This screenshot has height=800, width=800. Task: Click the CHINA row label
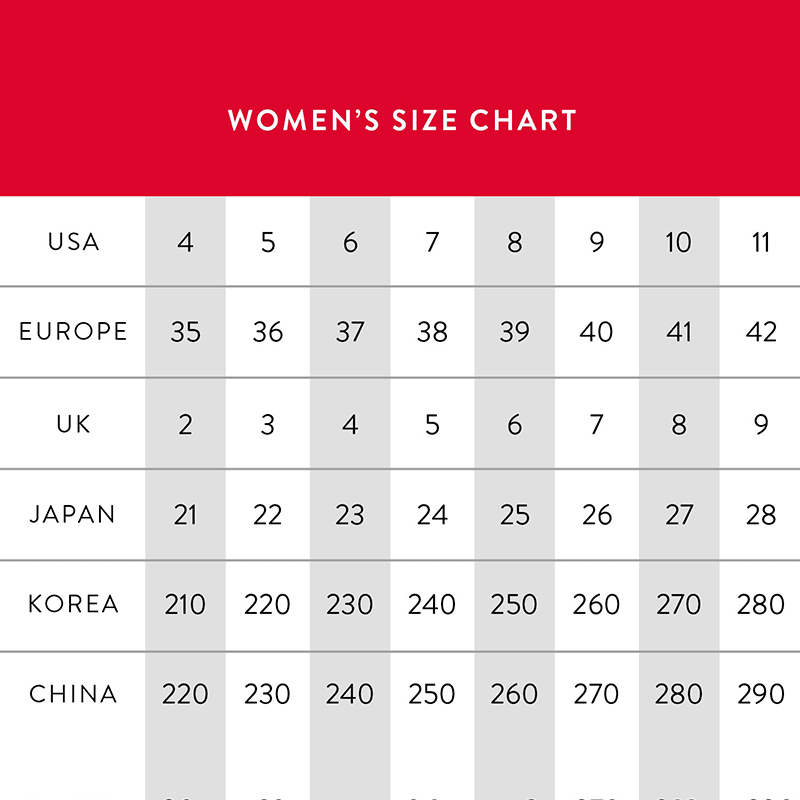73,694
